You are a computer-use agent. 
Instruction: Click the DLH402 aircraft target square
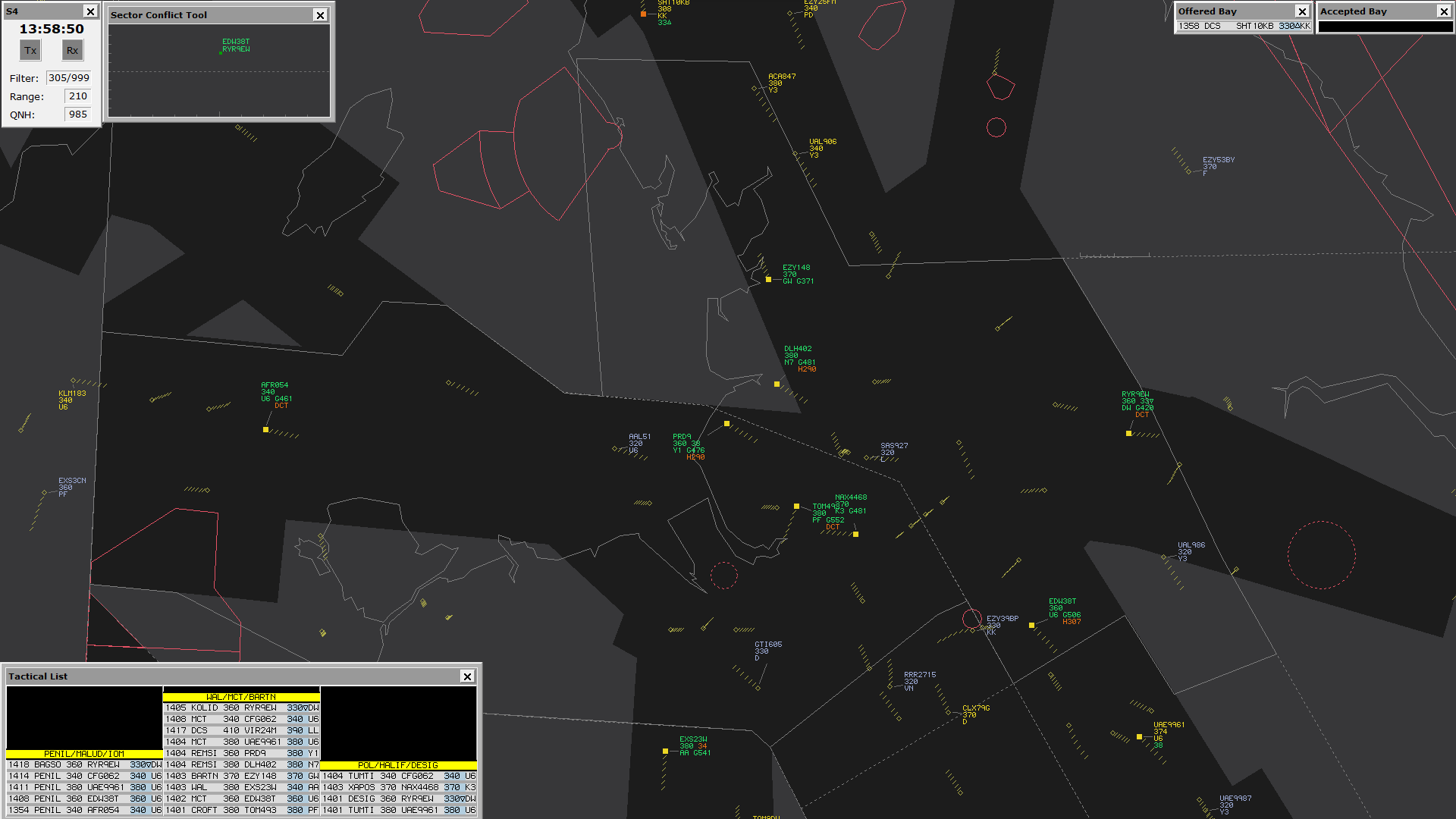777,384
